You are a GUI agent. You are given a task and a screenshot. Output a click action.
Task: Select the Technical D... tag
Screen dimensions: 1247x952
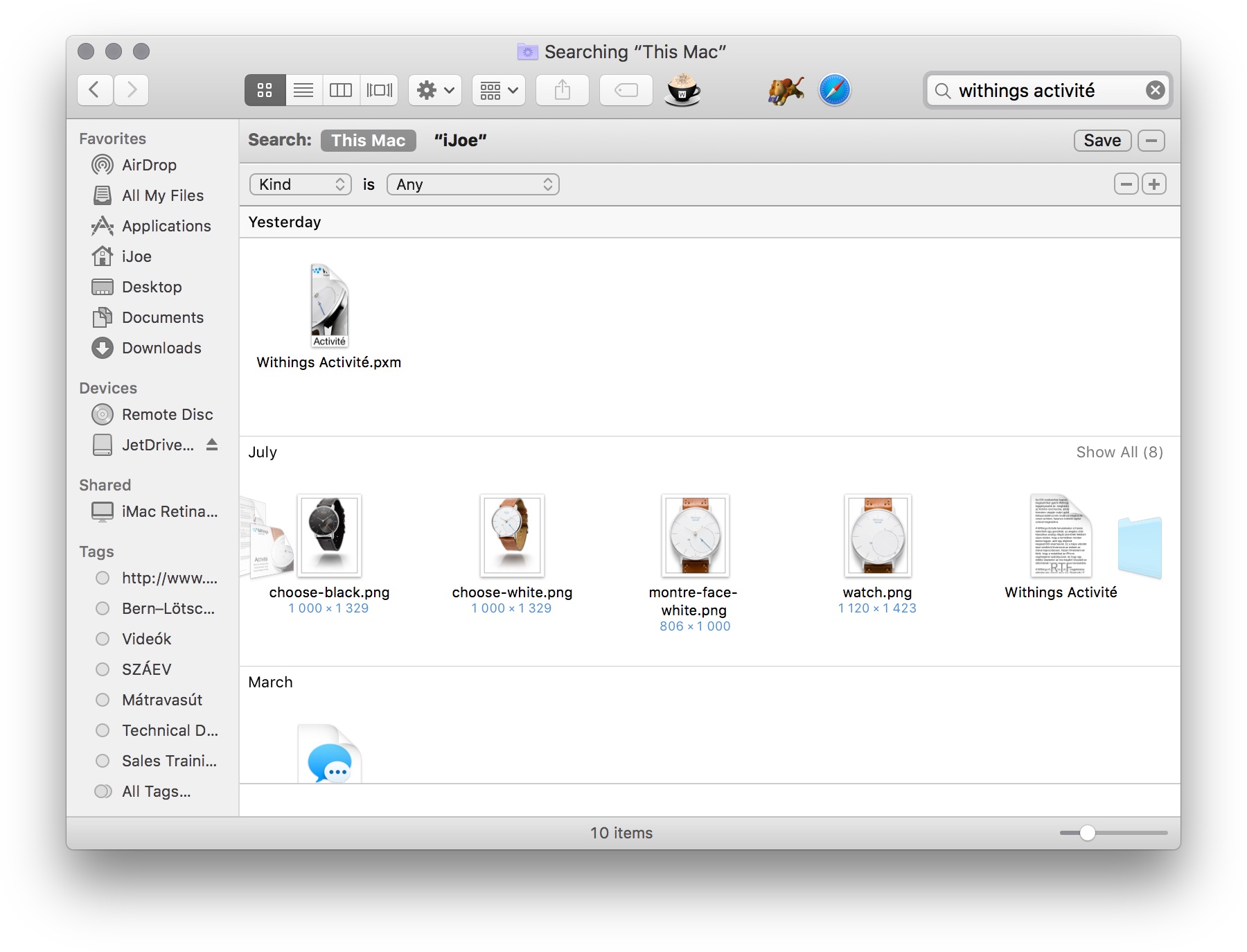(170, 730)
